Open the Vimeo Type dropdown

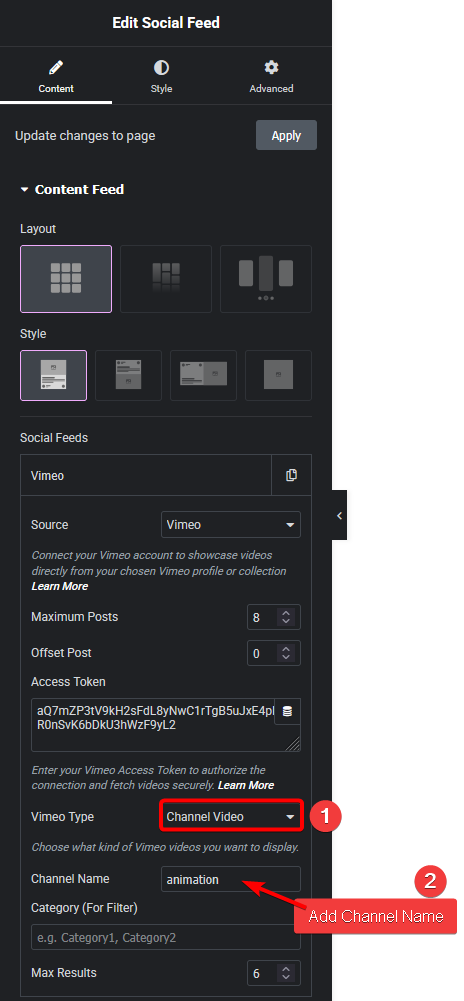click(230, 817)
